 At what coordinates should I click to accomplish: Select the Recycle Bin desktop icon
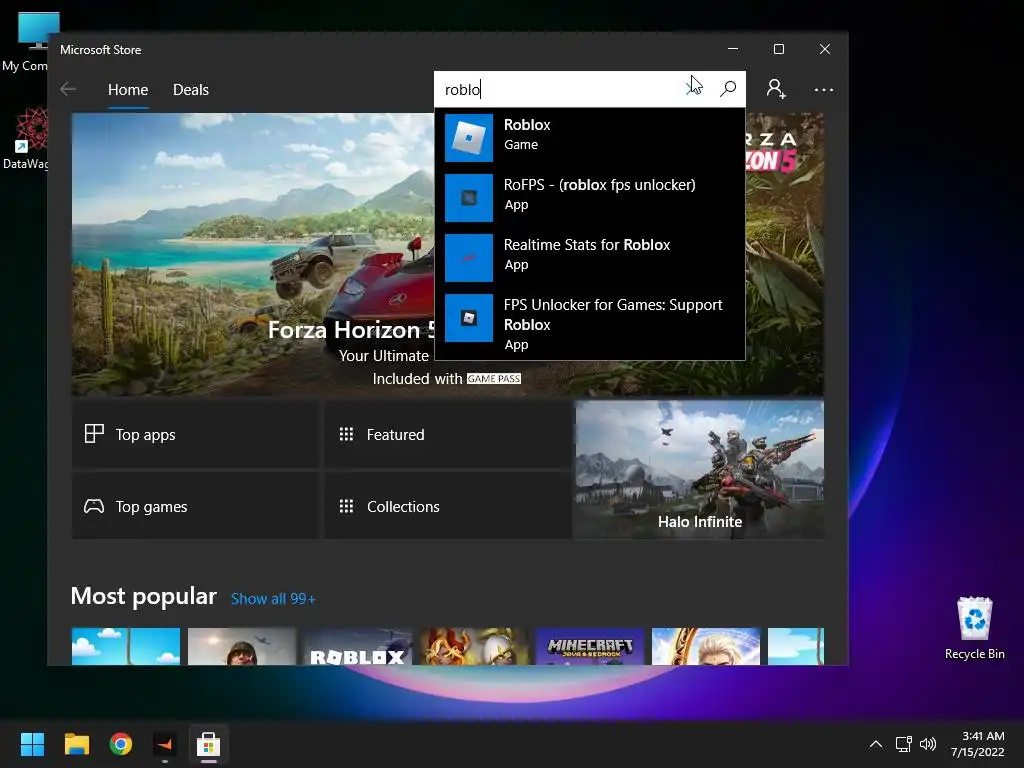pyautogui.click(x=974, y=628)
